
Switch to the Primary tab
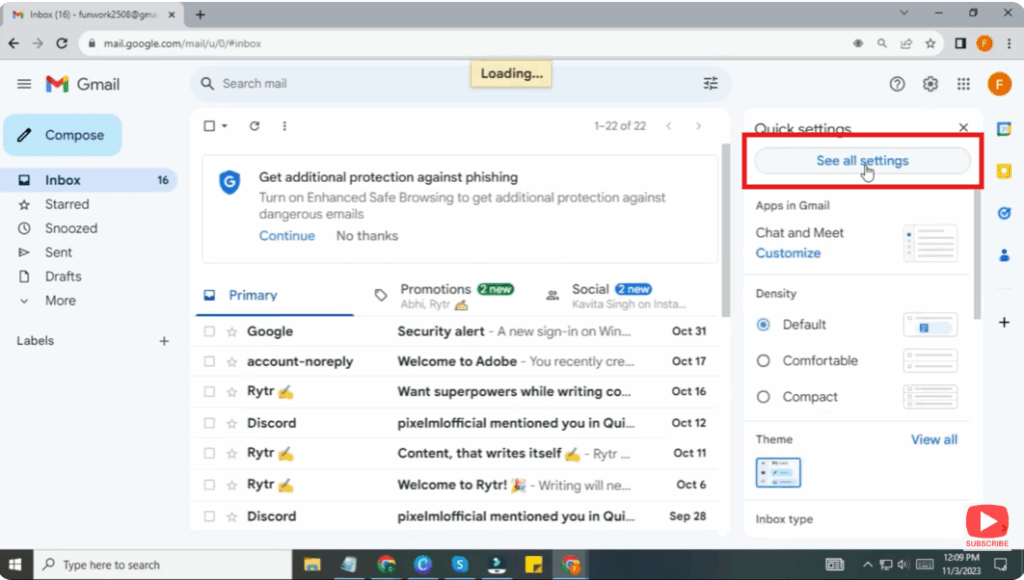(274, 295)
